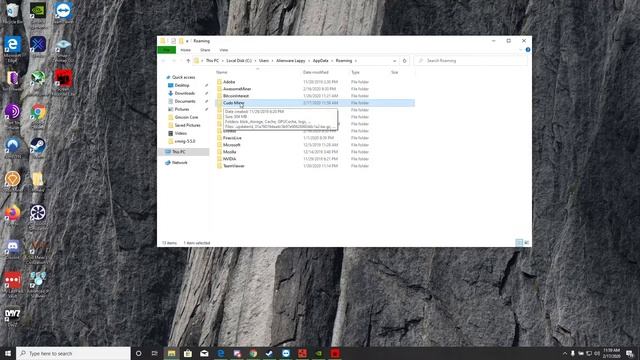Sort by Date modified column header
The height and width of the screenshot is (360, 640).
coord(316,73)
